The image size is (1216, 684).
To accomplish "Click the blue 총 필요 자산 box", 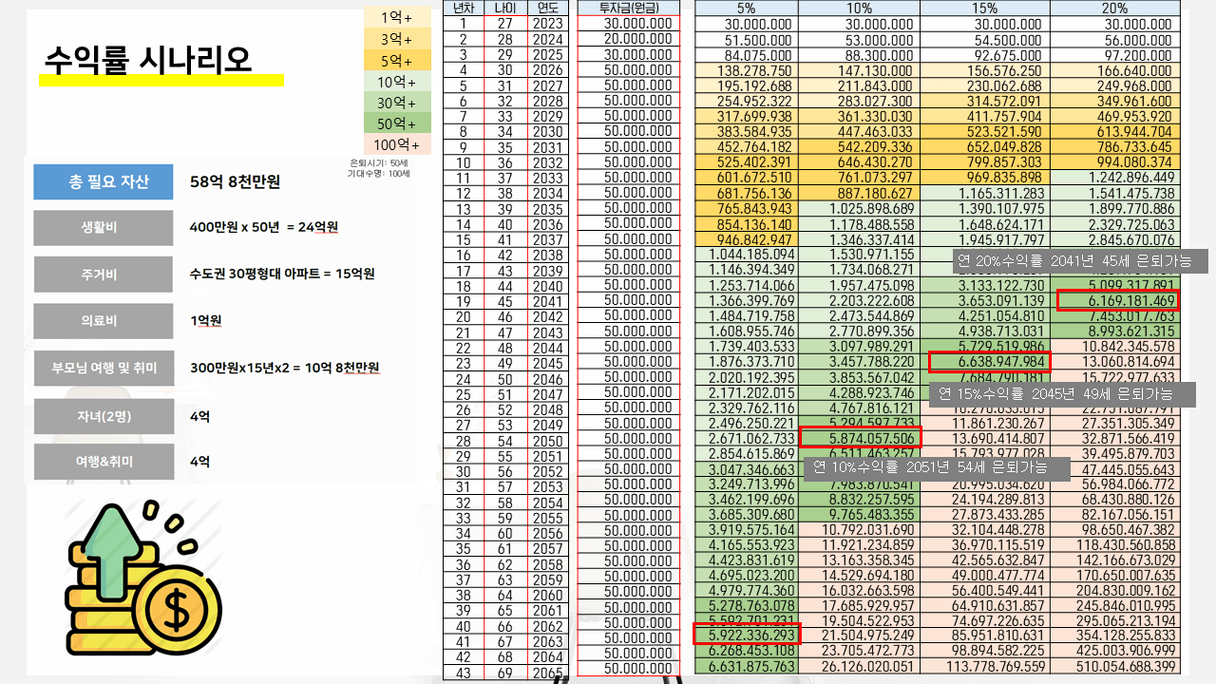I will [x=108, y=182].
